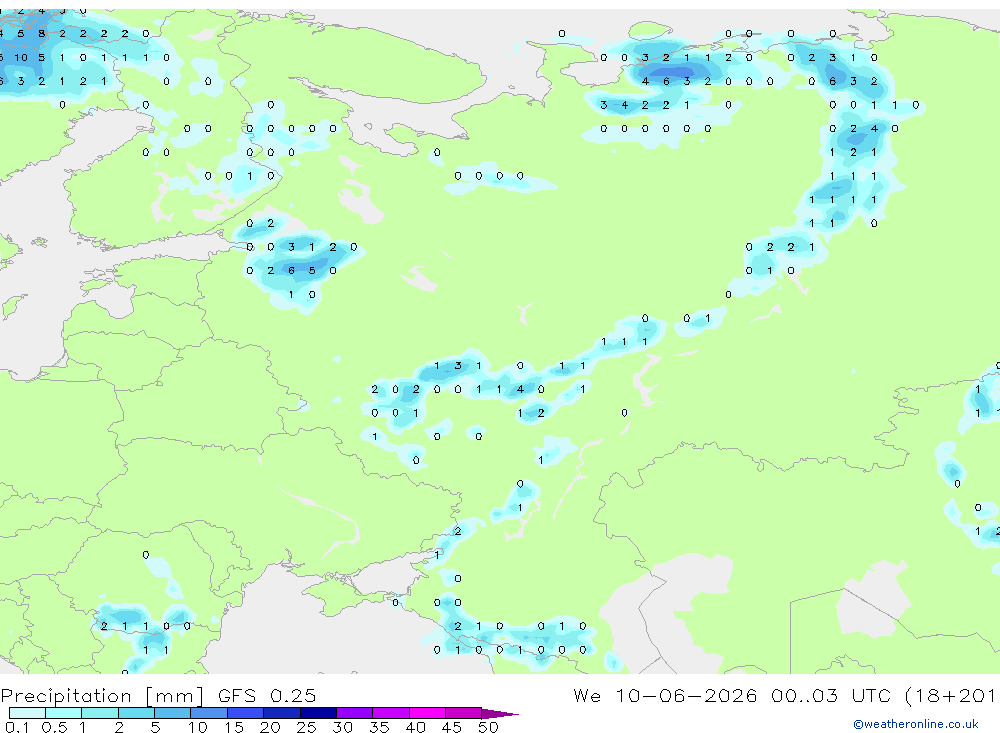
Task: Click the "0.1" legend scale label
Action: tap(17, 727)
